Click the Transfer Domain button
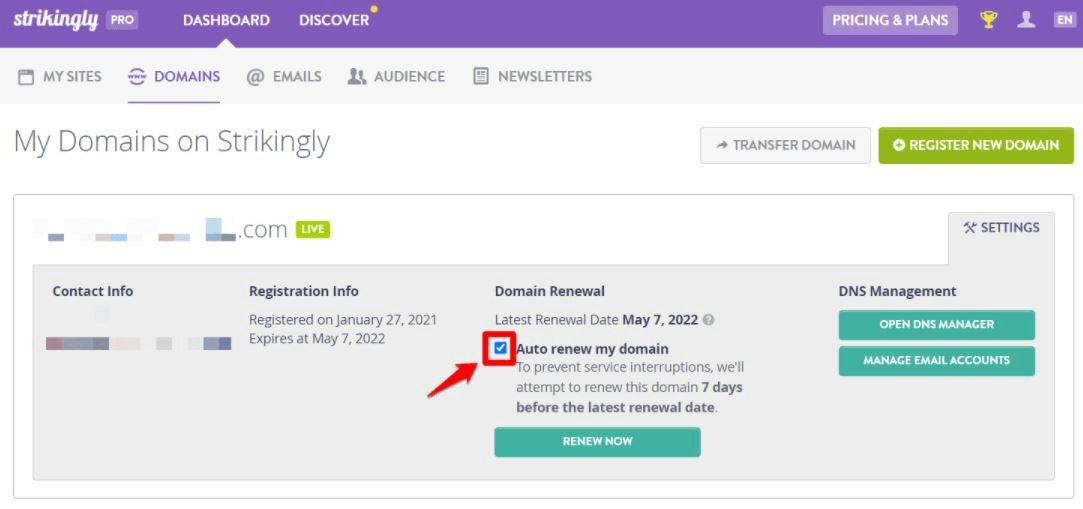 [785, 145]
